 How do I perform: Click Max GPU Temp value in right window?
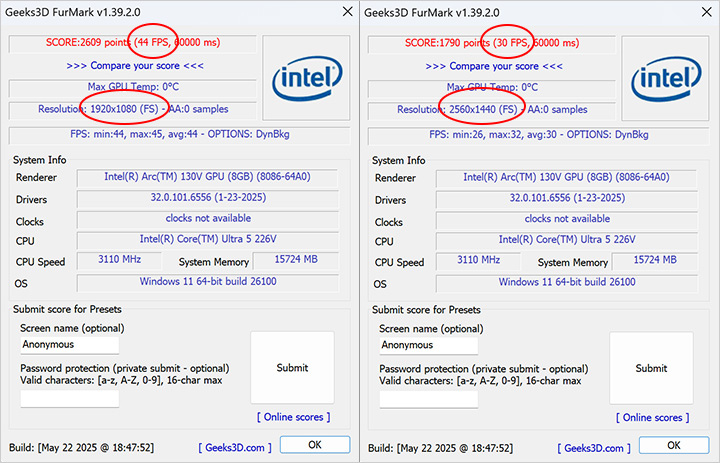(492, 87)
